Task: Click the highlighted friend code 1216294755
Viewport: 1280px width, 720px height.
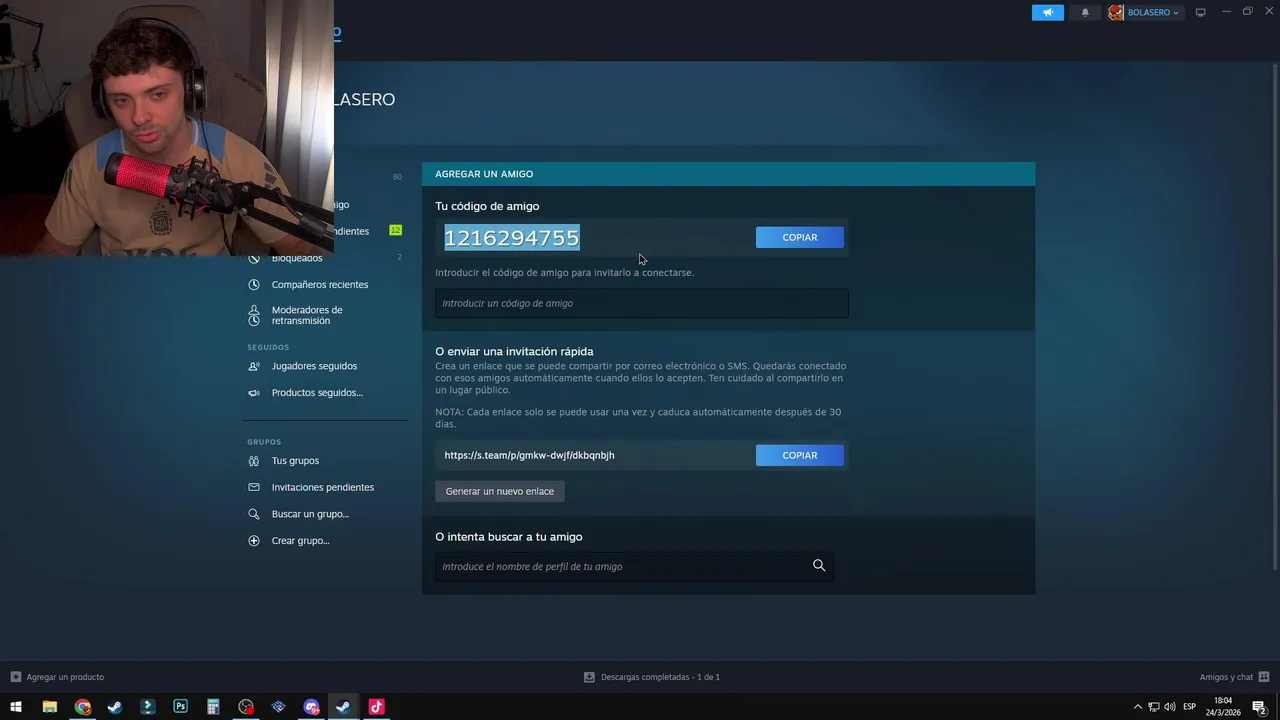Action: 511,237
